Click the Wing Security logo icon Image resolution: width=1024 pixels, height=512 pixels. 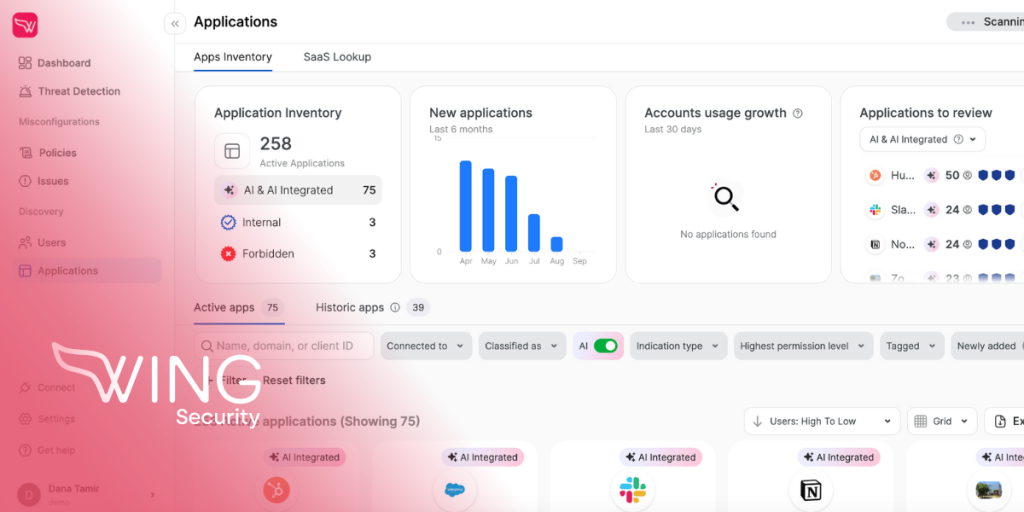coord(25,25)
